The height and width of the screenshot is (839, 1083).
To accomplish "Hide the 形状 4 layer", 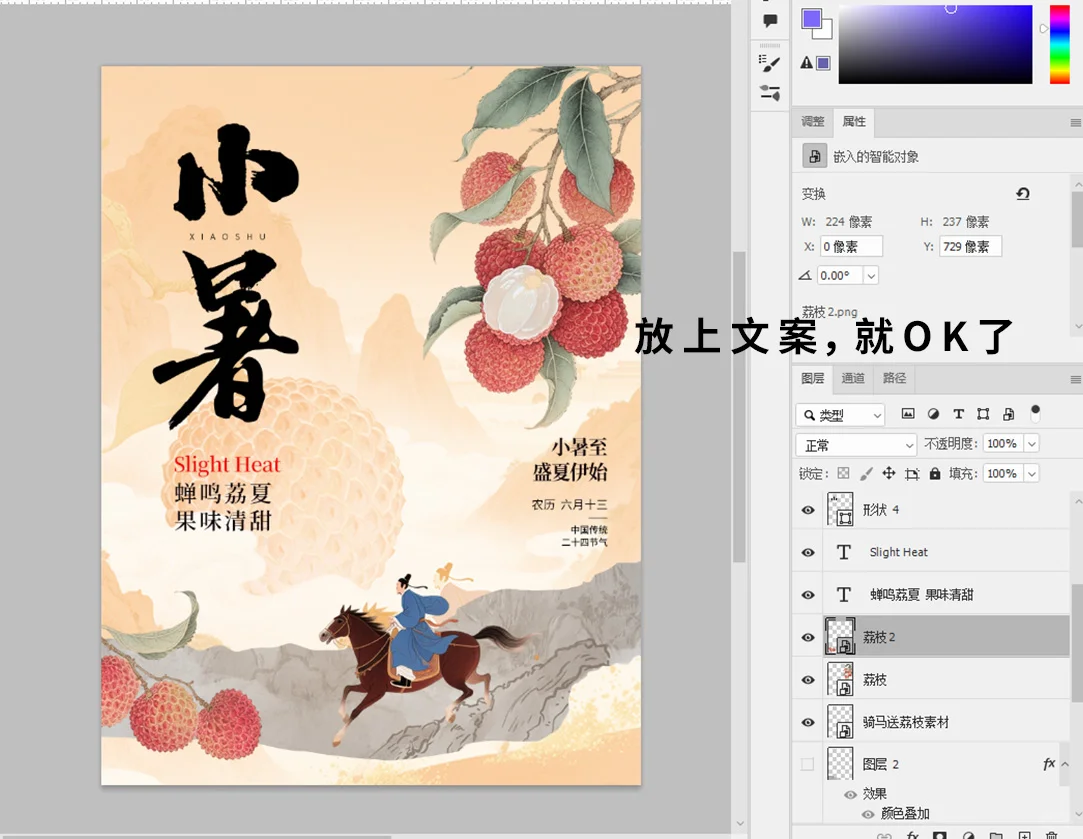I will tap(807, 510).
